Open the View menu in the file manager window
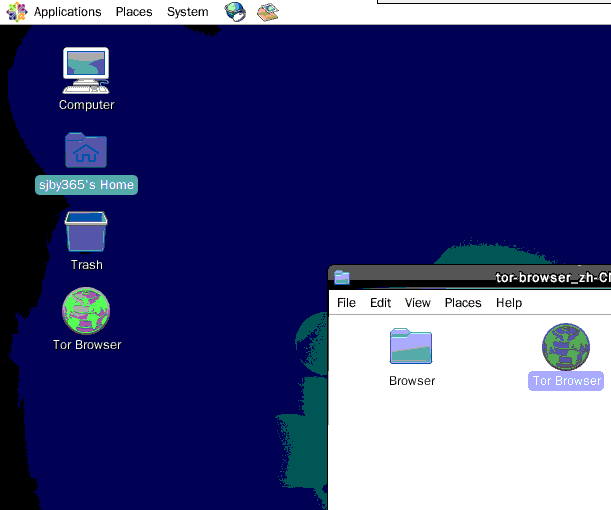611x510 pixels. pos(417,303)
